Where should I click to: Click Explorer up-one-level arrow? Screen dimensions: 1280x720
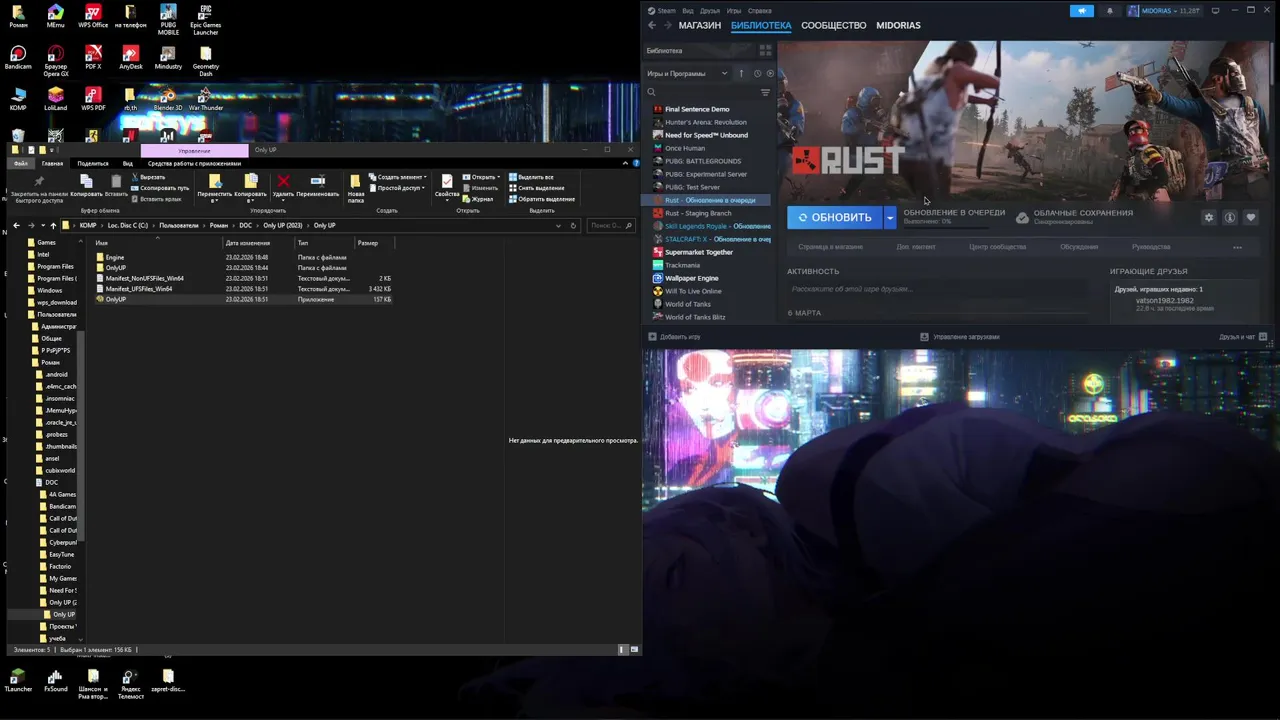(53, 225)
